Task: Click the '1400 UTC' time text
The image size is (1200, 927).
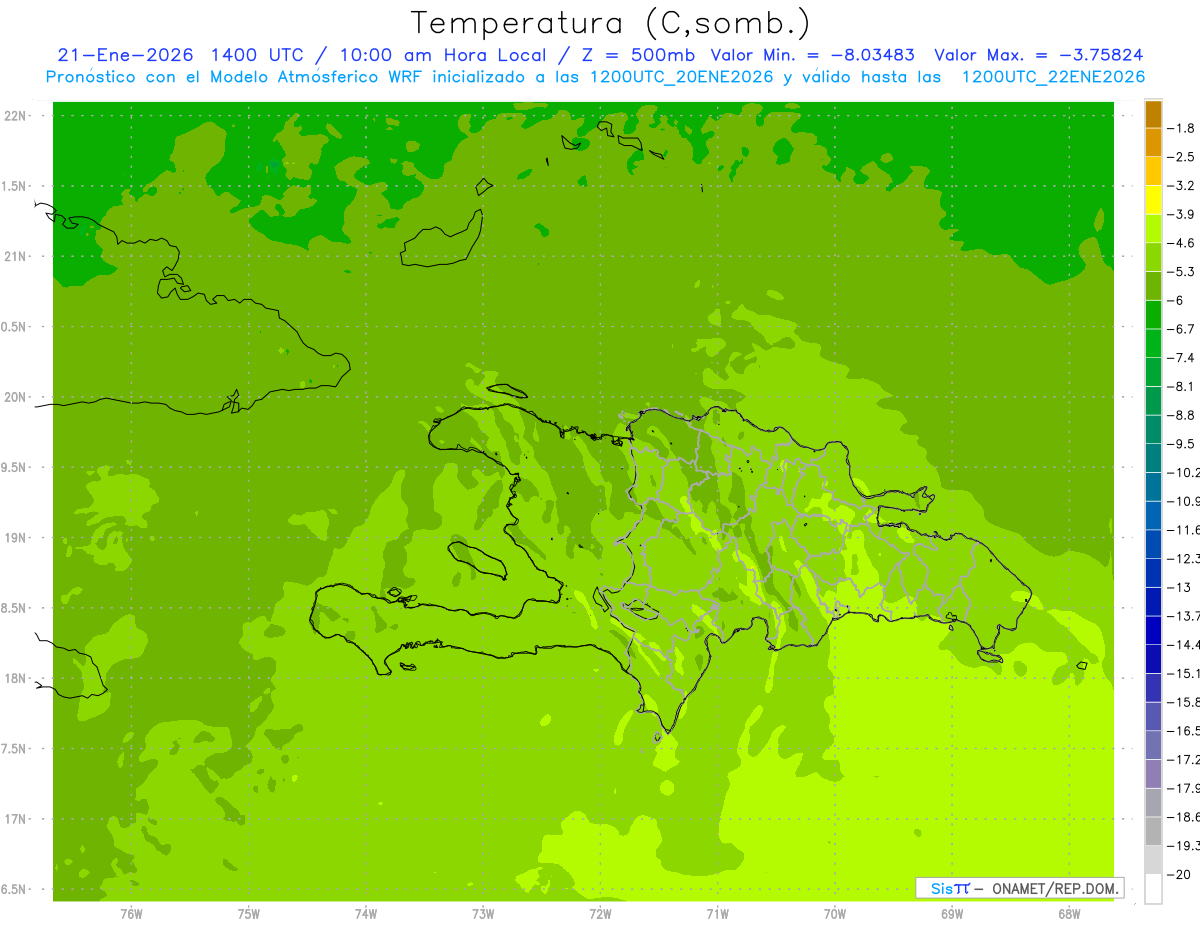Action: (x=255, y=55)
